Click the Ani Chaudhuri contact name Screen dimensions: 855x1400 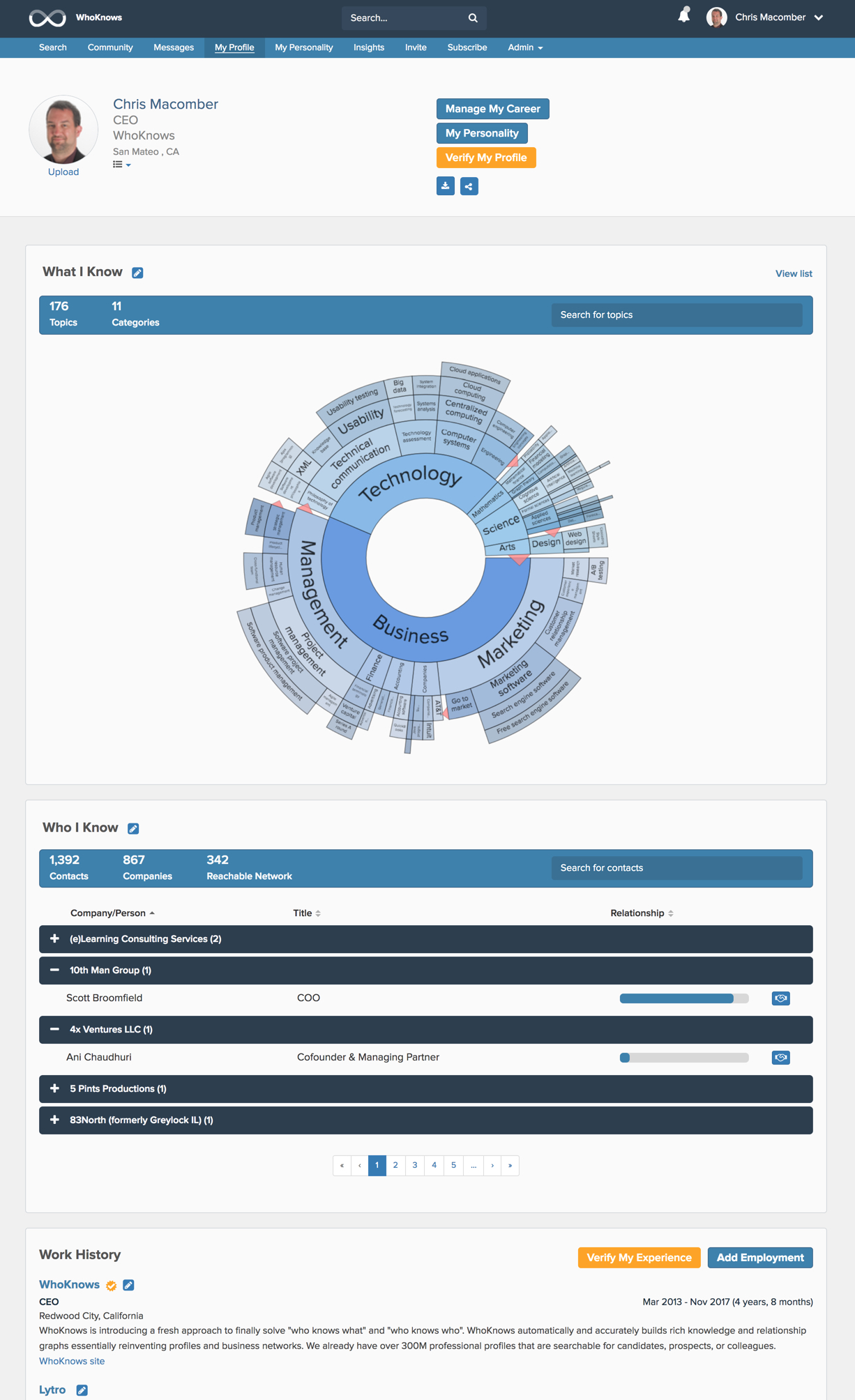click(98, 1058)
